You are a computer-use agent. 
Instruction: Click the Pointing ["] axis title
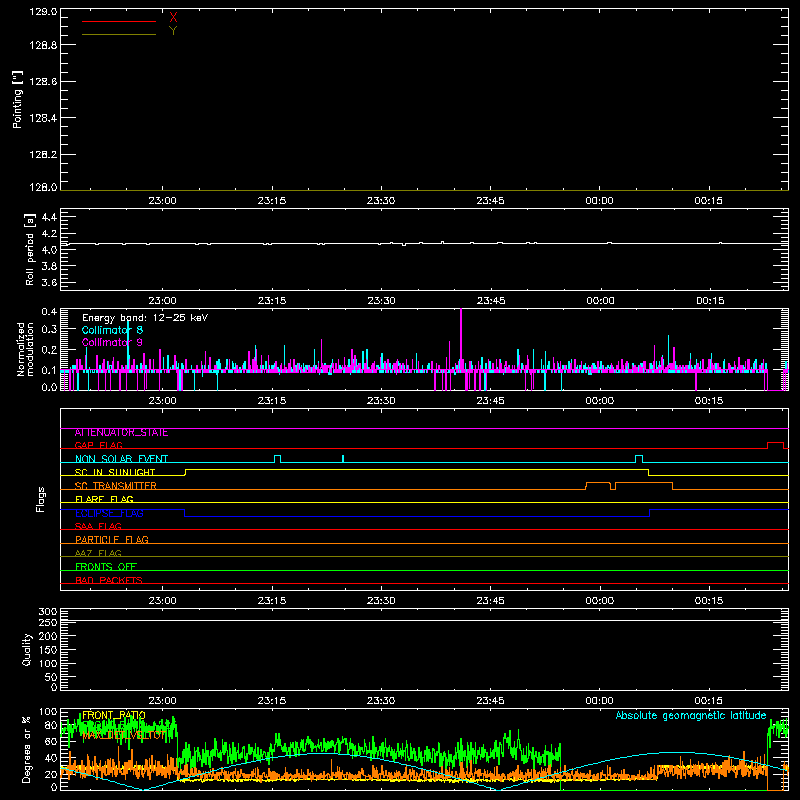[17, 99]
